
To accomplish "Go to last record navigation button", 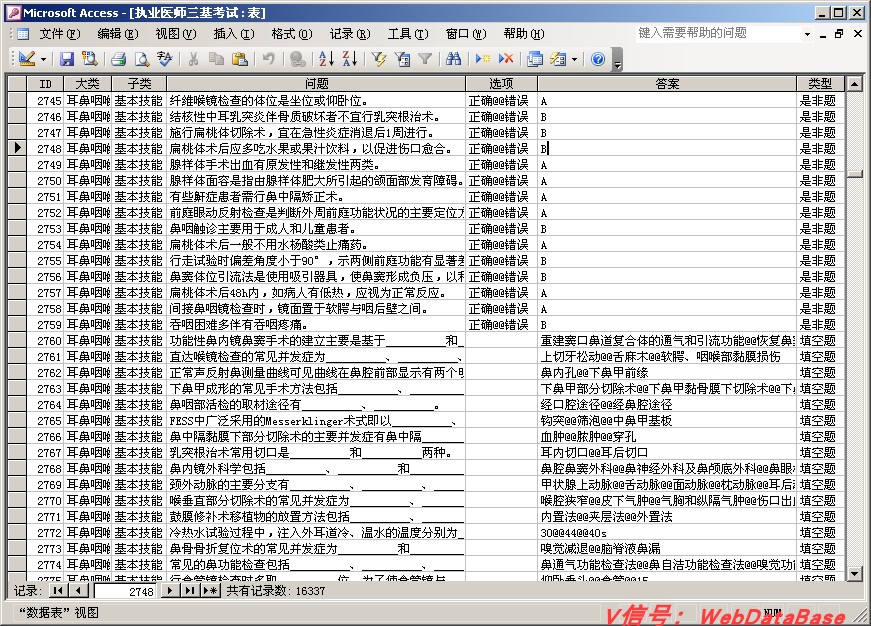I will pos(189,590).
